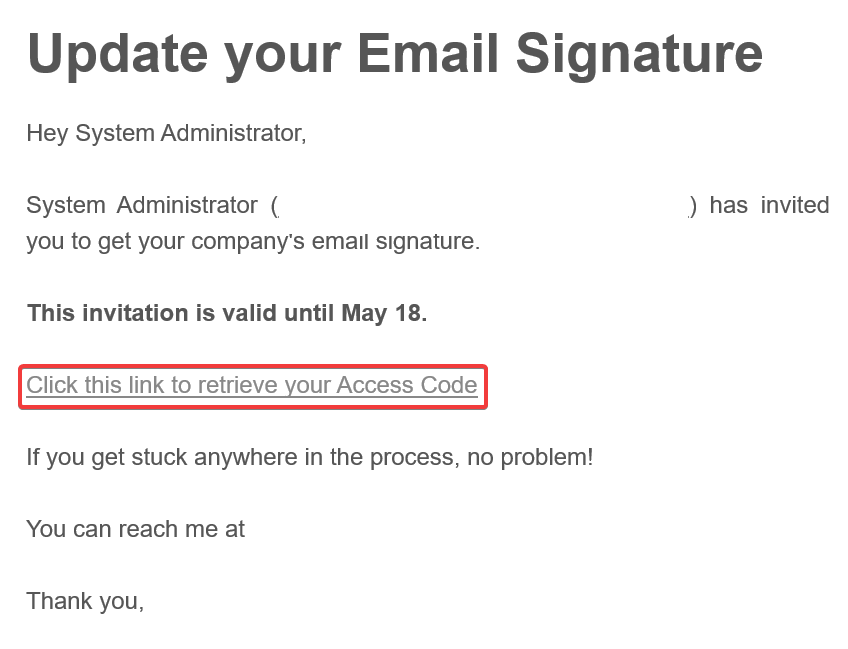Click the words "has invited"
The height and width of the screenshot is (649, 848).
point(769,205)
